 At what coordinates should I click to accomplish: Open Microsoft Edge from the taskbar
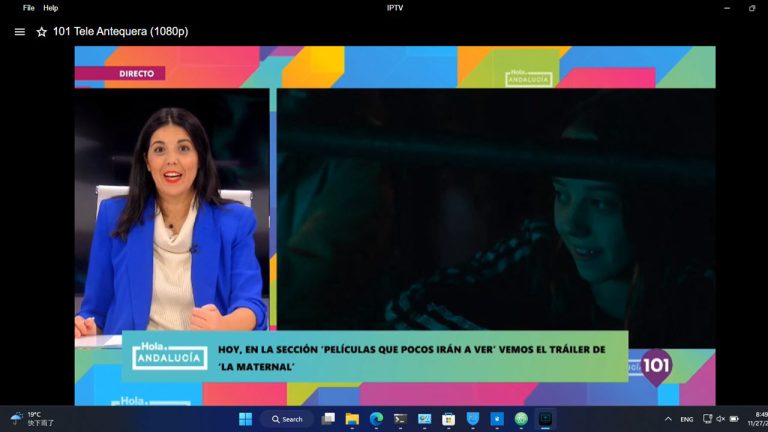376,419
